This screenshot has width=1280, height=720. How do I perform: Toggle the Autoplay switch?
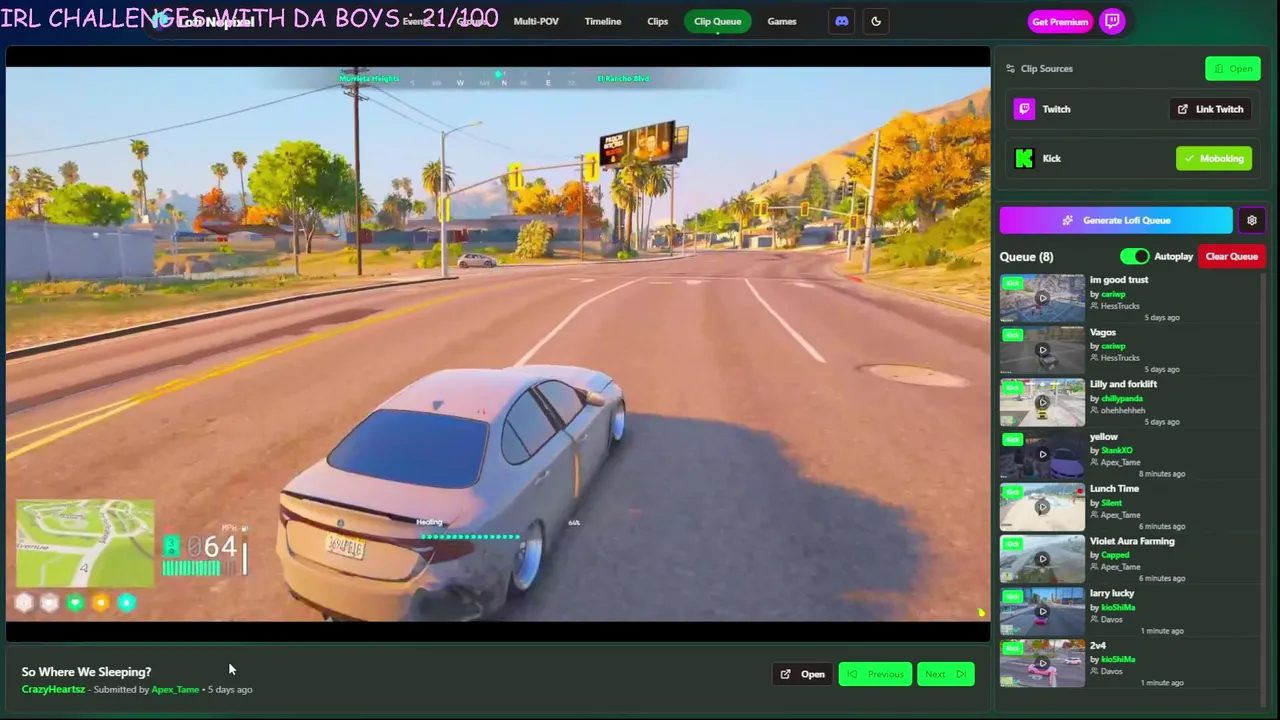pyautogui.click(x=1134, y=257)
